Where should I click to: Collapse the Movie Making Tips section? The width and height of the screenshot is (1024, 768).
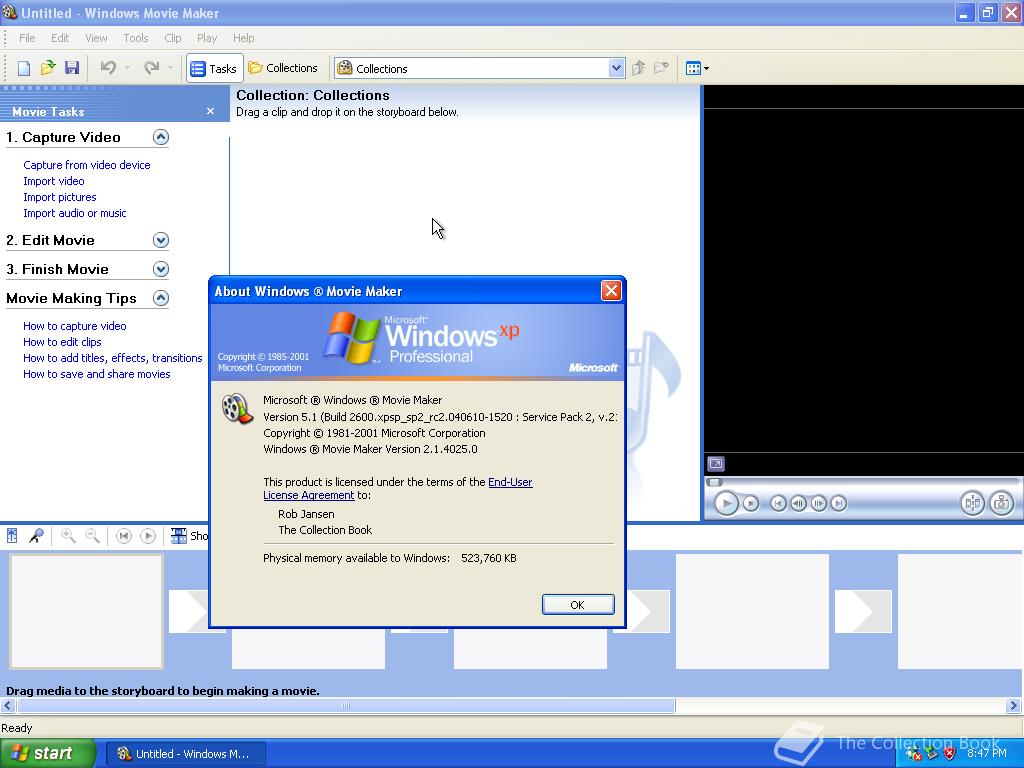pyautogui.click(x=161, y=298)
